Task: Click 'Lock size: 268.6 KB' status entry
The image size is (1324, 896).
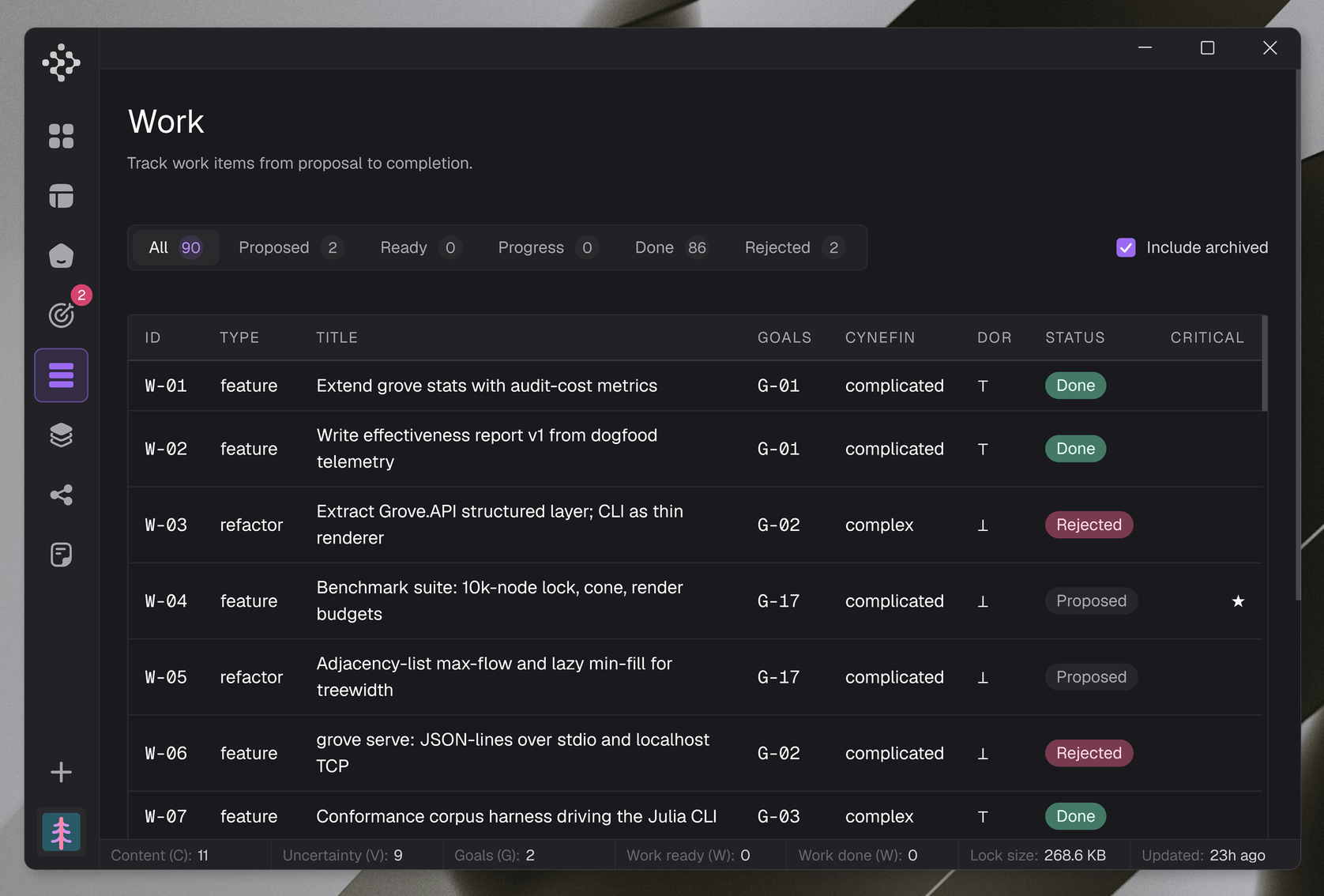Action: pyautogui.click(x=1038, y=855)
